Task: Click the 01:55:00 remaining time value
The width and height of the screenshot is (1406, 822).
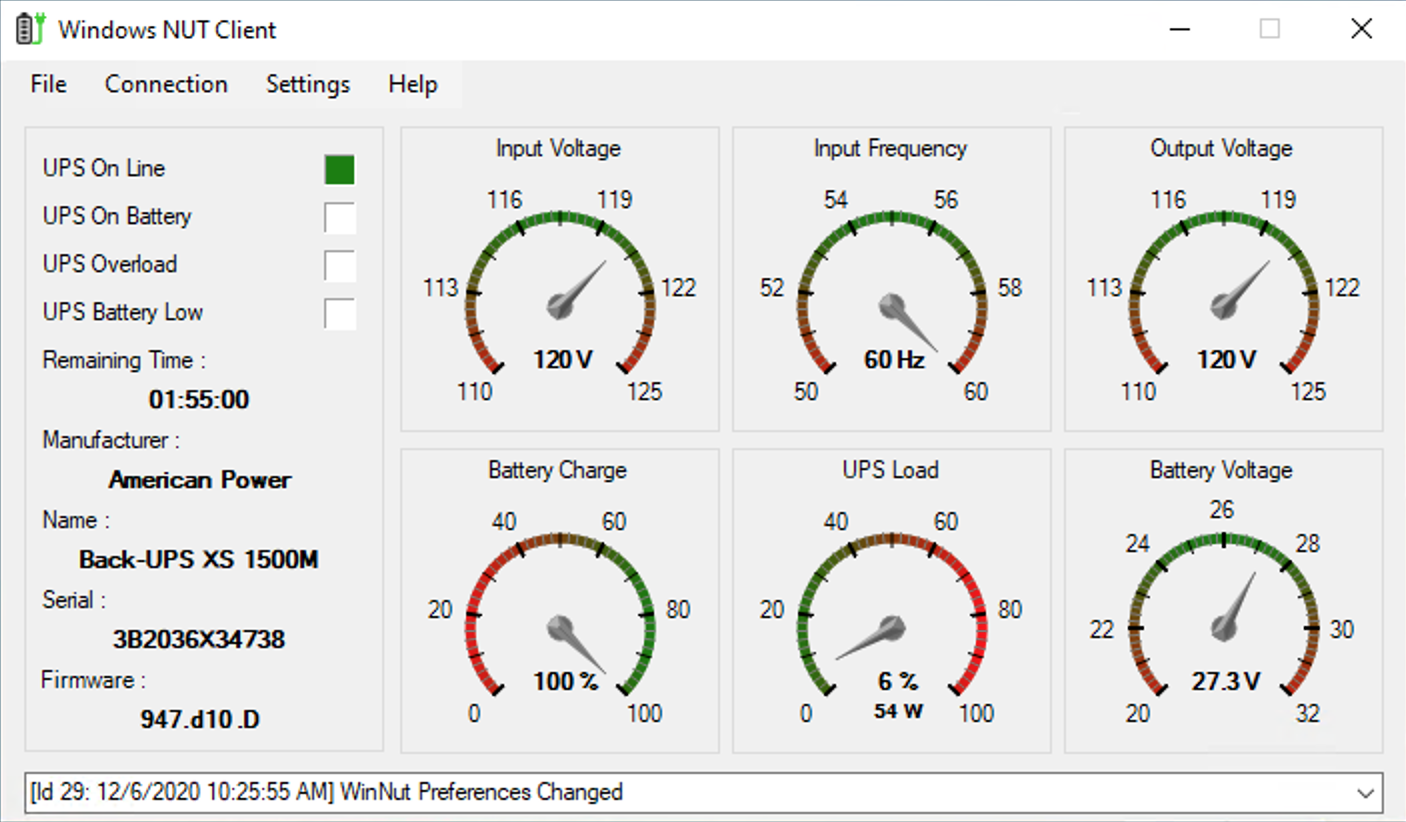Action: point(199,400)
